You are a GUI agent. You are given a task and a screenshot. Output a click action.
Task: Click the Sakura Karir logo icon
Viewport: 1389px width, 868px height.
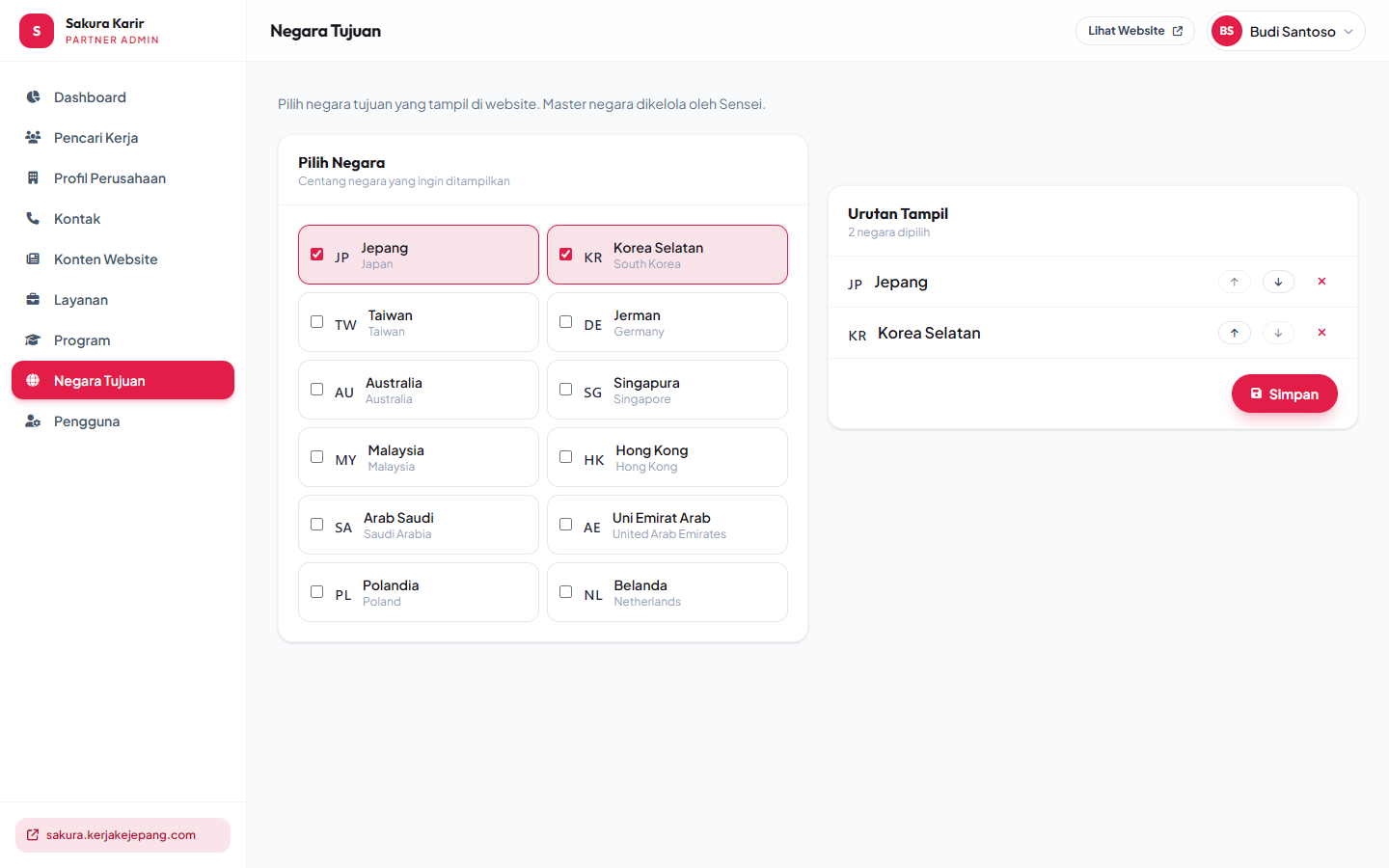coord(37,31)
